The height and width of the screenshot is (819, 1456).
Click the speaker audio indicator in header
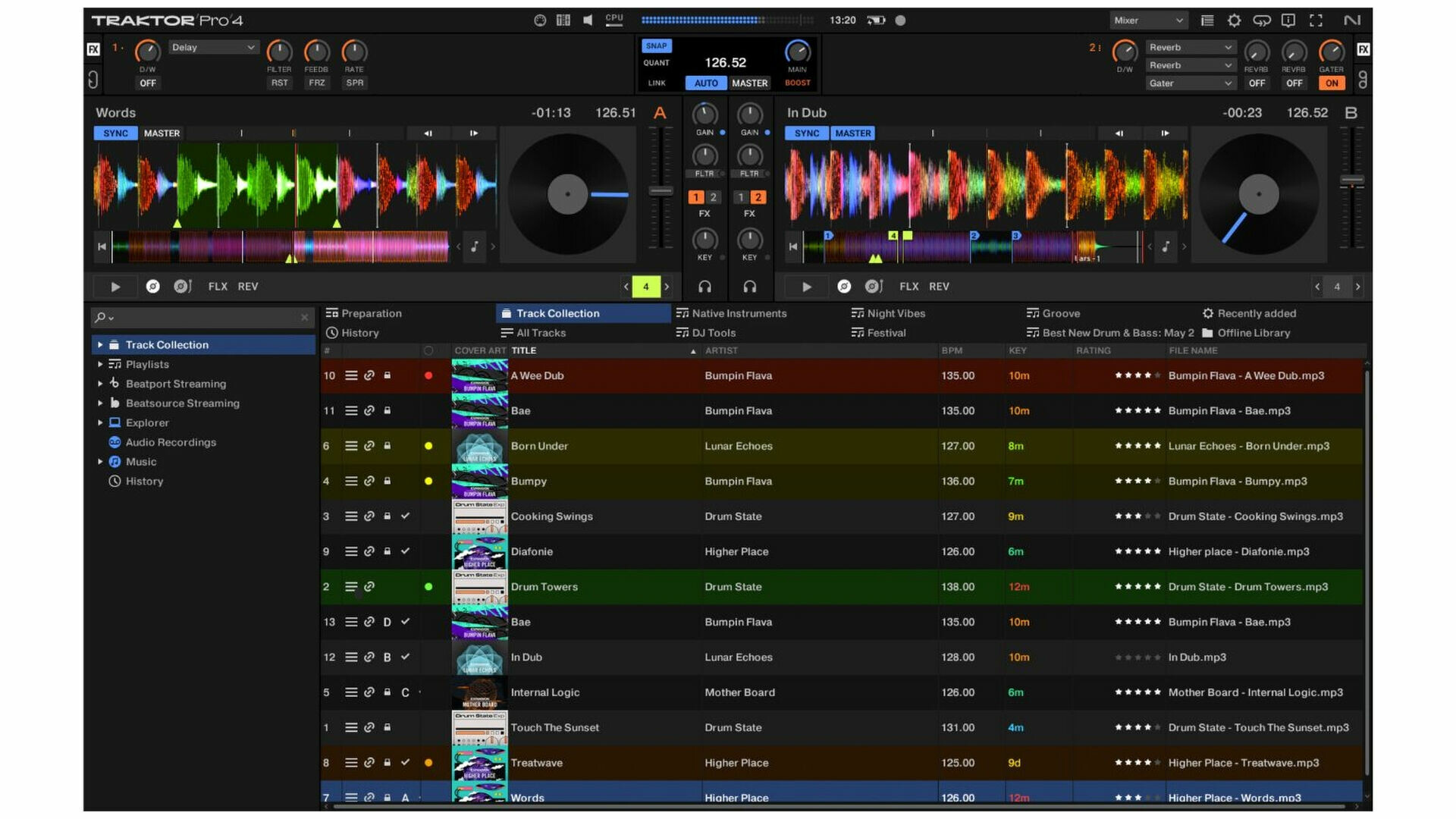tap(588, 20)
